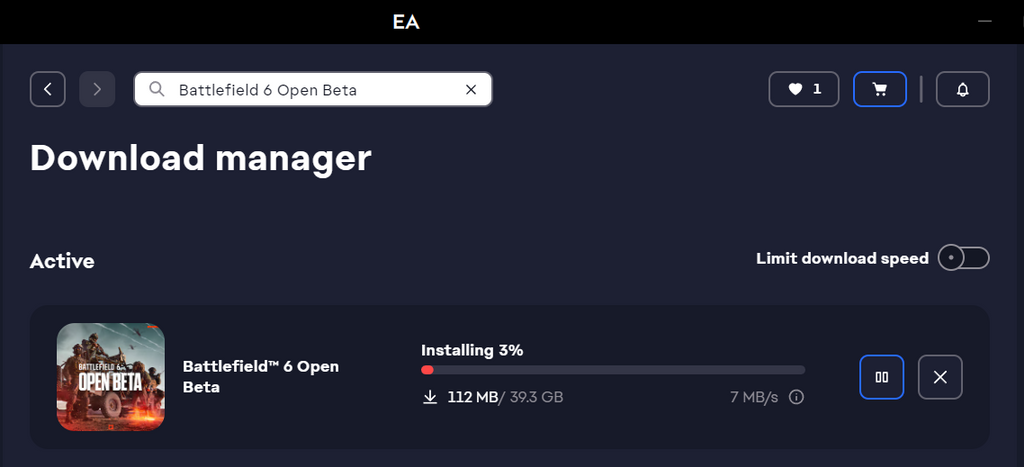Screen dimensions: 1024x467
Task: Pause the Battlefield 6 Open Beta download
Action: (x=882, y=377)
